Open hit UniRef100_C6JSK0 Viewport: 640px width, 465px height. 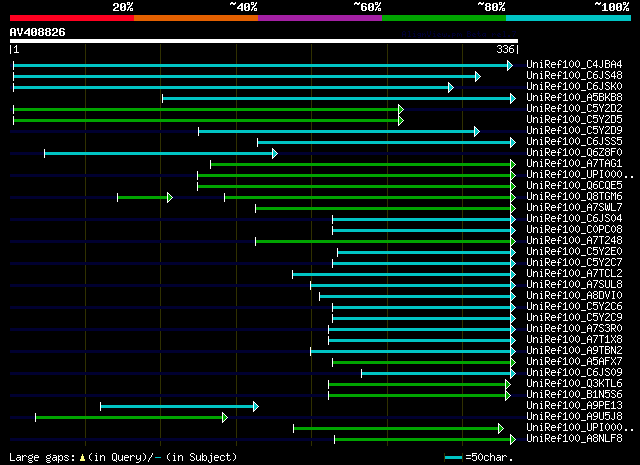(574, 86)
